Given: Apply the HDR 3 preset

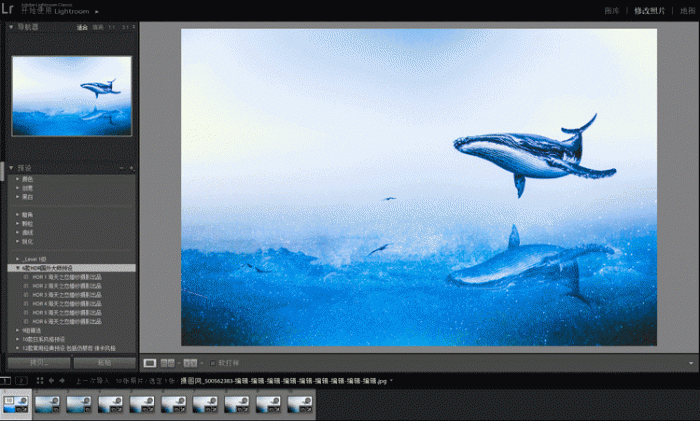Looking at the screenshot, I should pyautogui.click(x=67, y=295).
